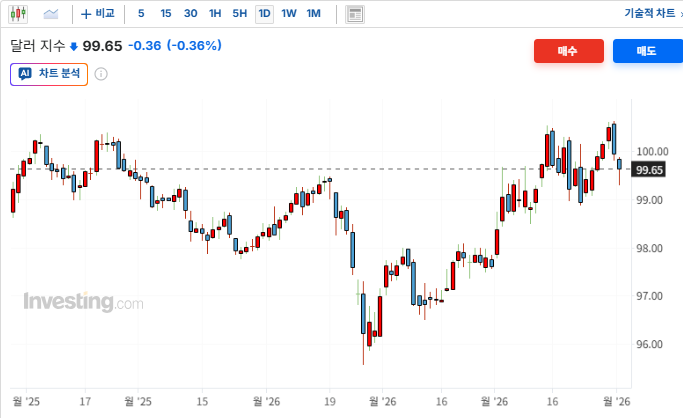Click the red 매수 buy button
Image resolution: width=683 pixels, height=418 pixels.
click(x=569, y=51)
